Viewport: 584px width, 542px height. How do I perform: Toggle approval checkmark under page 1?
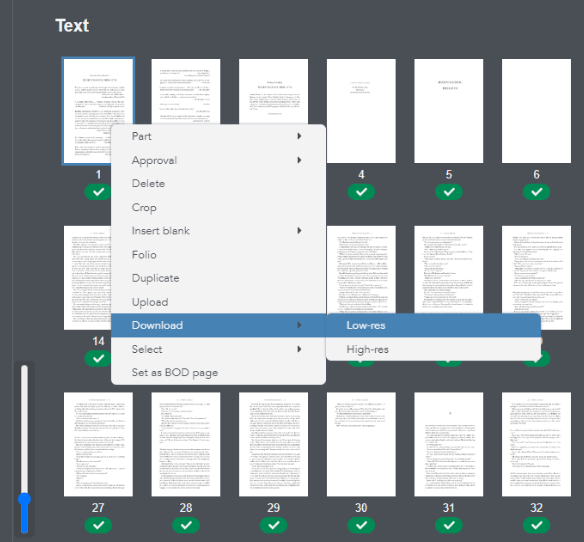[x=98, y=192]
